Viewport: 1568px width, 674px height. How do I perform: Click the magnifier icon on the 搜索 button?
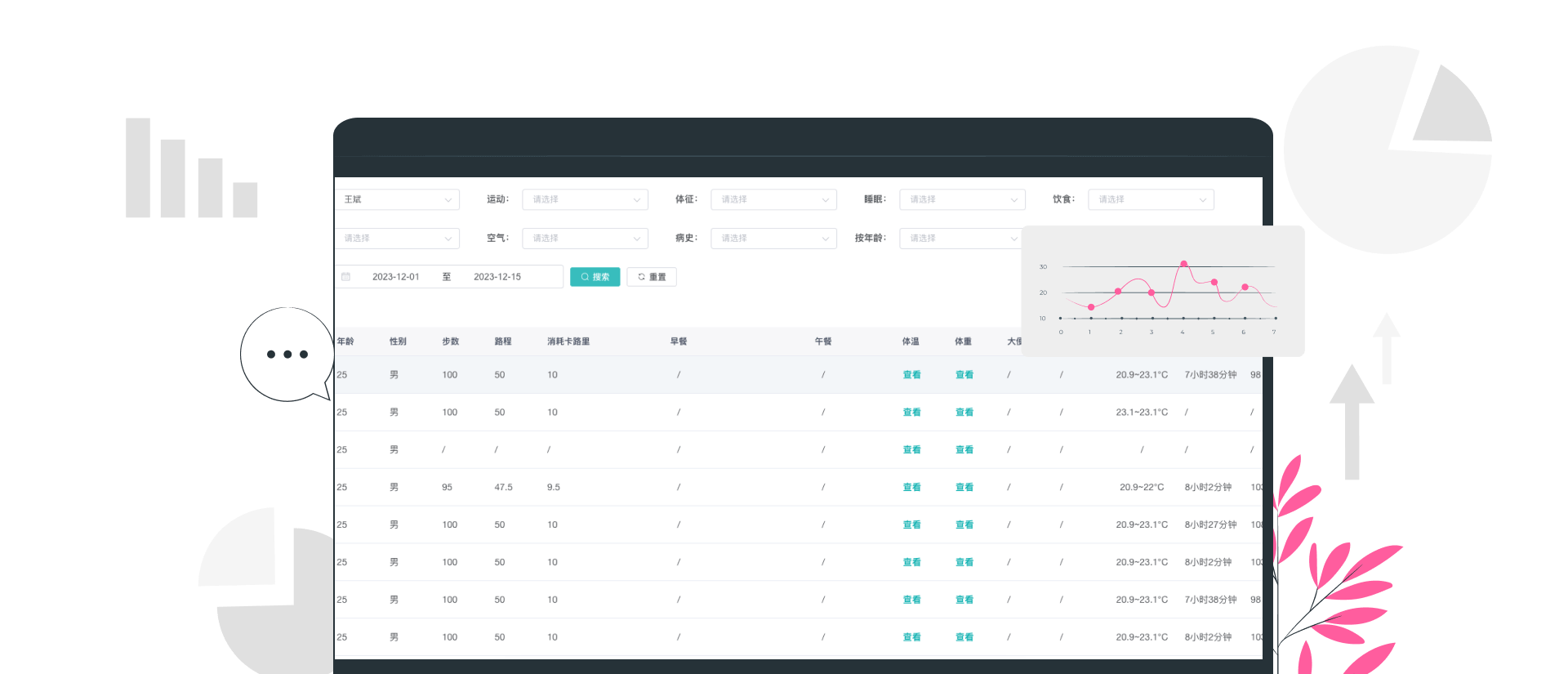point(585,277)
